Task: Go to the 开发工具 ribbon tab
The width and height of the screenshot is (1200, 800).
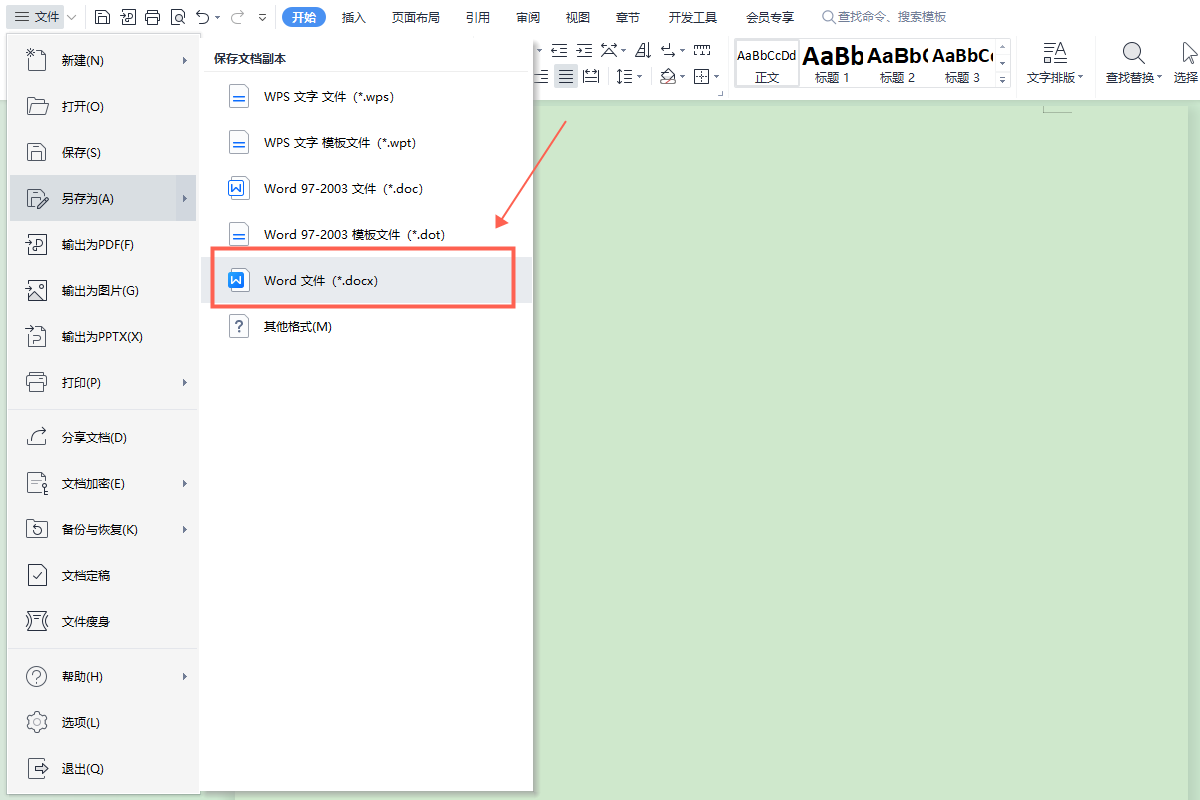Action: click(x=693, y=17)
